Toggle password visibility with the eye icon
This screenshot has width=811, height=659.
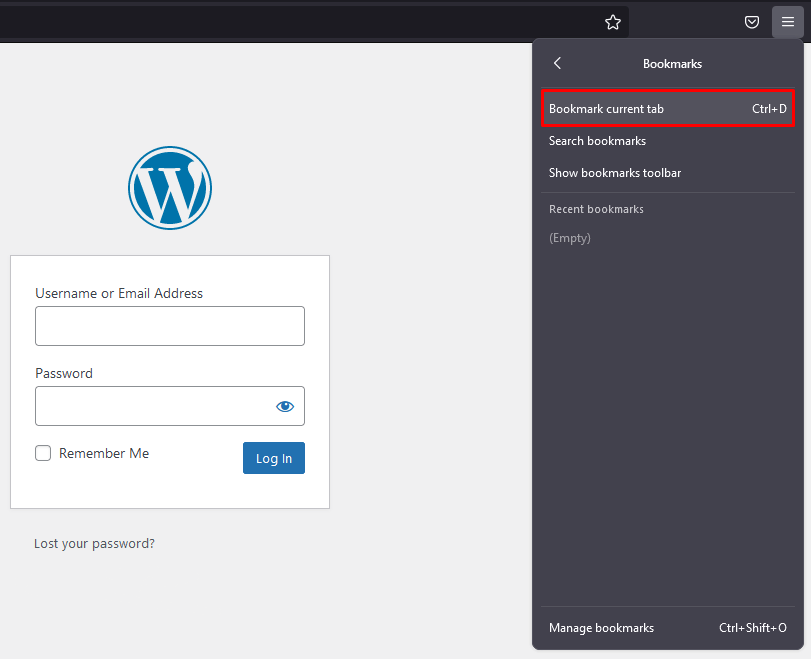pos(285,406)
